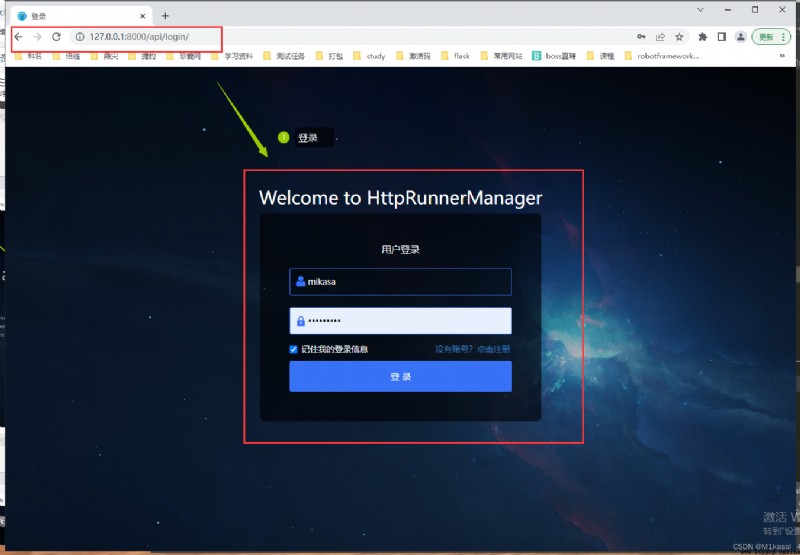The height and width of the screenshot is (555, 800).
Task: Open the robotframework bookmark folder
Action: (662, 56)
